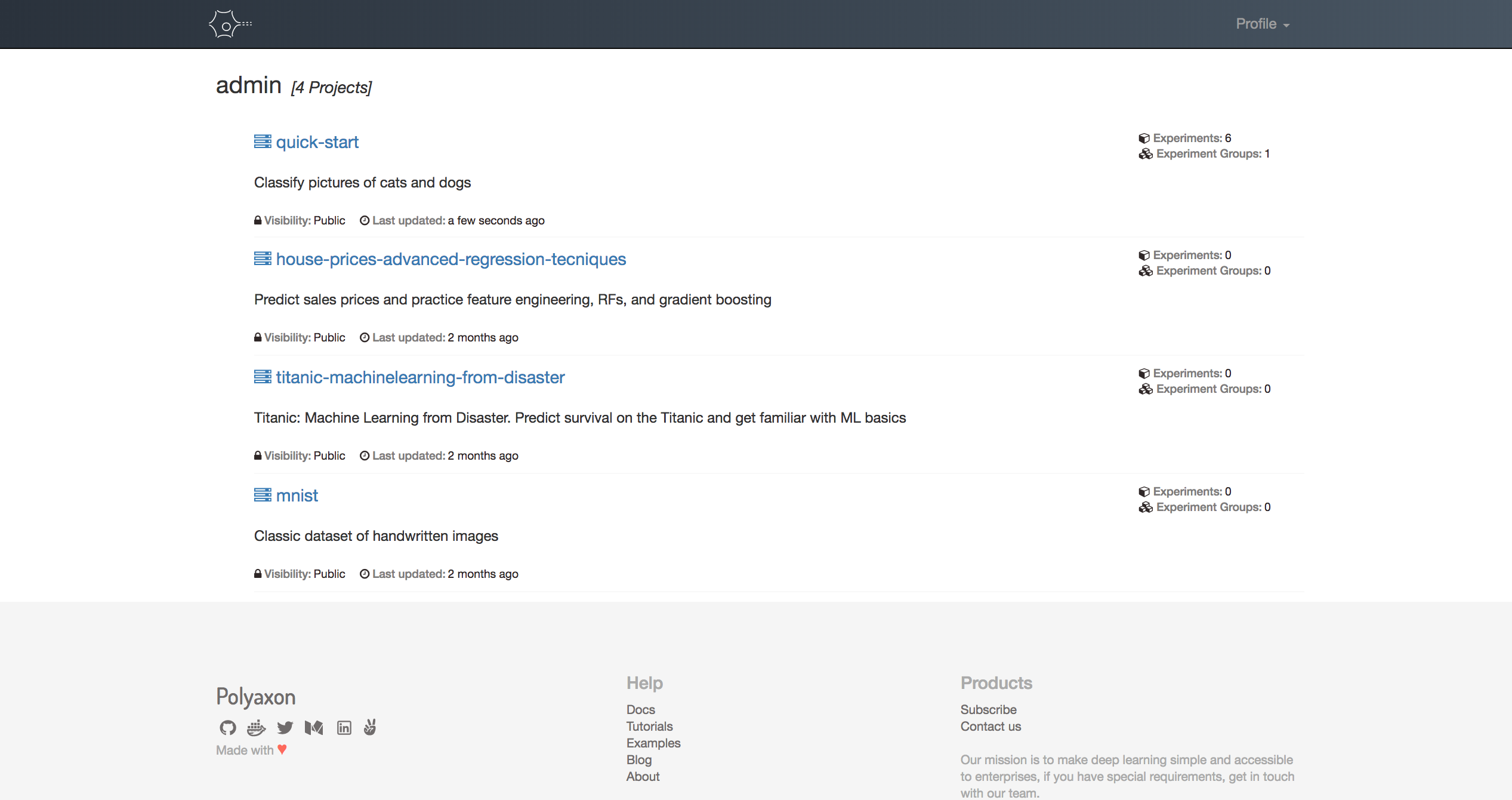Image resolution: width=1512 pixels, height=800 pixels.
Task: Click the project icon beside mnist
Action: (x=263, y=495)
